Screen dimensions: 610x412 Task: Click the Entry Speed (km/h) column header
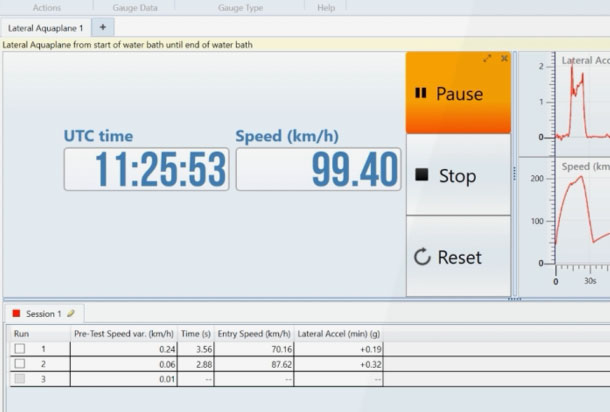pos(255,333)
